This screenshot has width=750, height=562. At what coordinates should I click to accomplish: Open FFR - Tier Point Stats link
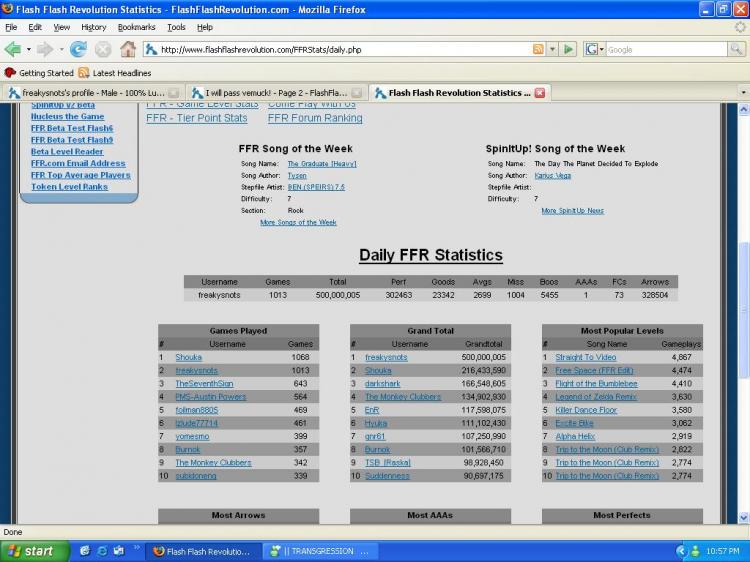point(197,118)
